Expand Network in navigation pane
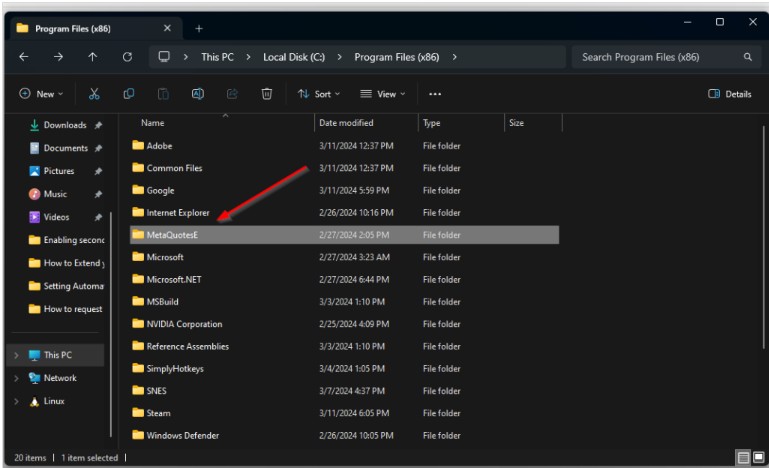This screenshot has width=769, height=468. pyautogui.click(x=16, y=378)
